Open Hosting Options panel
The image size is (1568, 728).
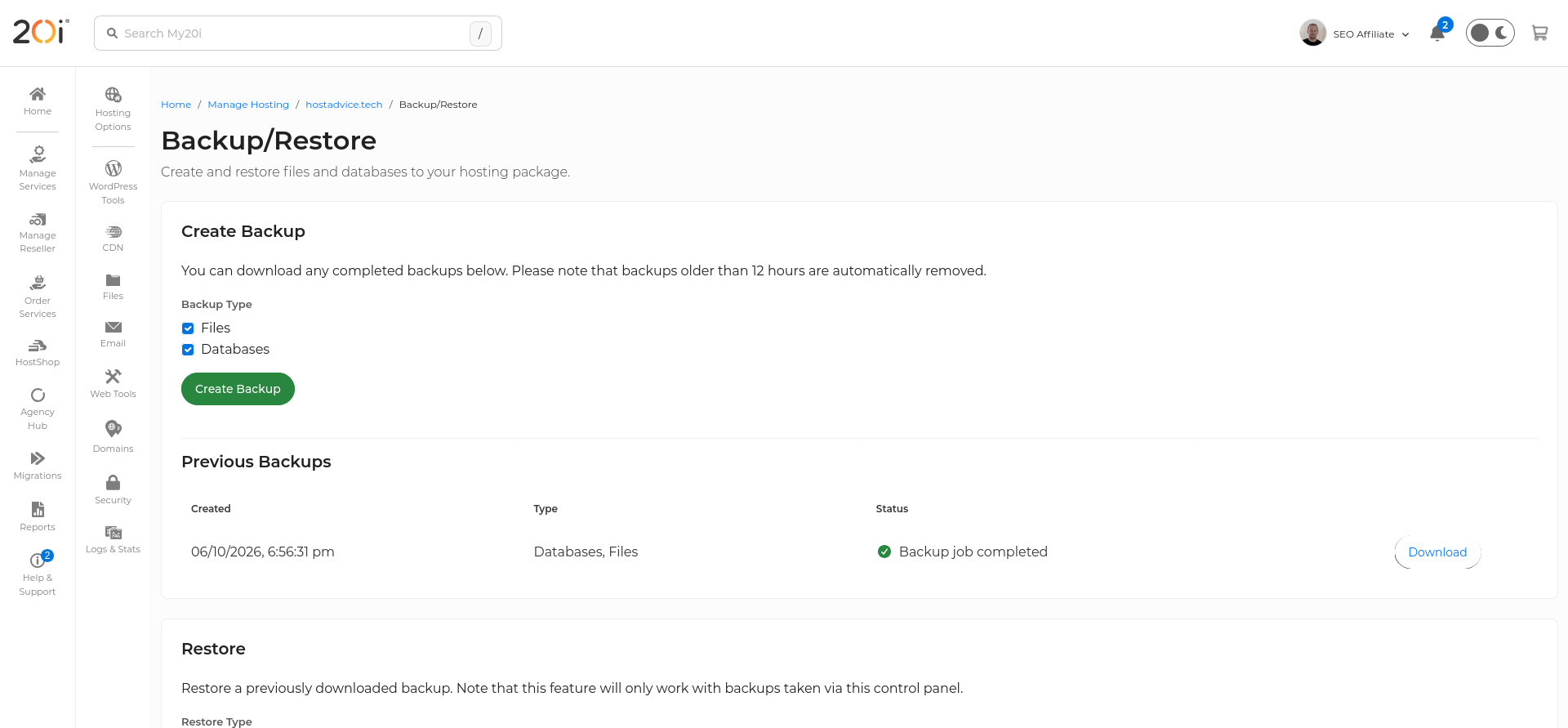(113, 109)
